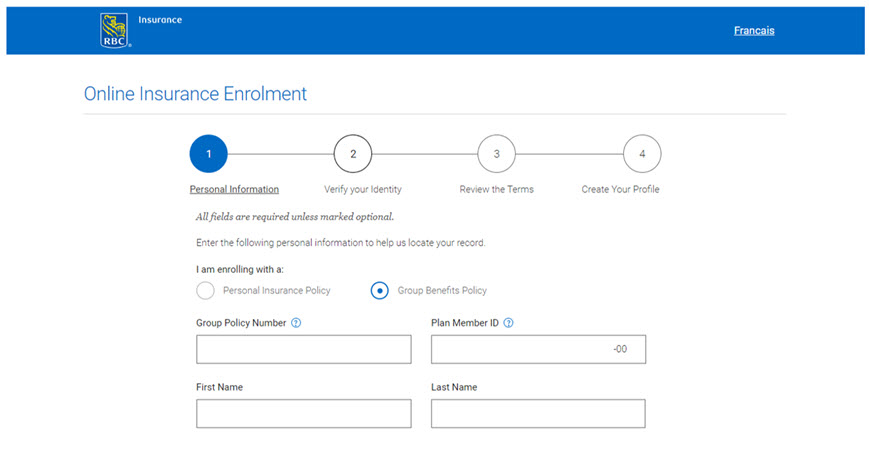Click step 2 circle in progress tracker
869x457 pixels.
pos(352,153)
